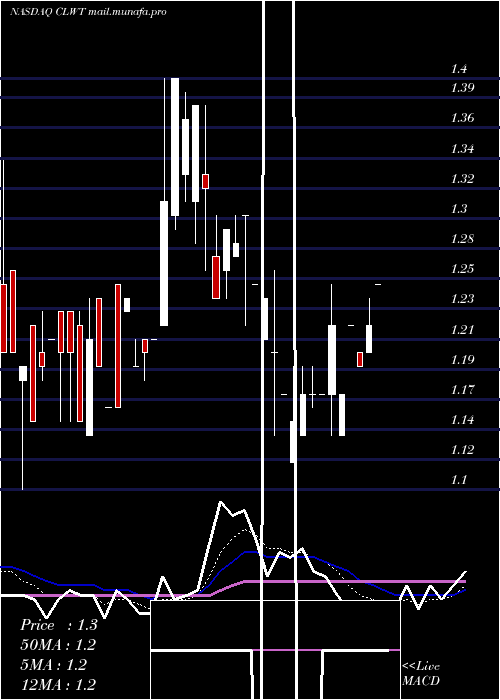Click the 1.19 price axis label
The height and width of the screenshot is (700, 500).
tap(462, 359)
